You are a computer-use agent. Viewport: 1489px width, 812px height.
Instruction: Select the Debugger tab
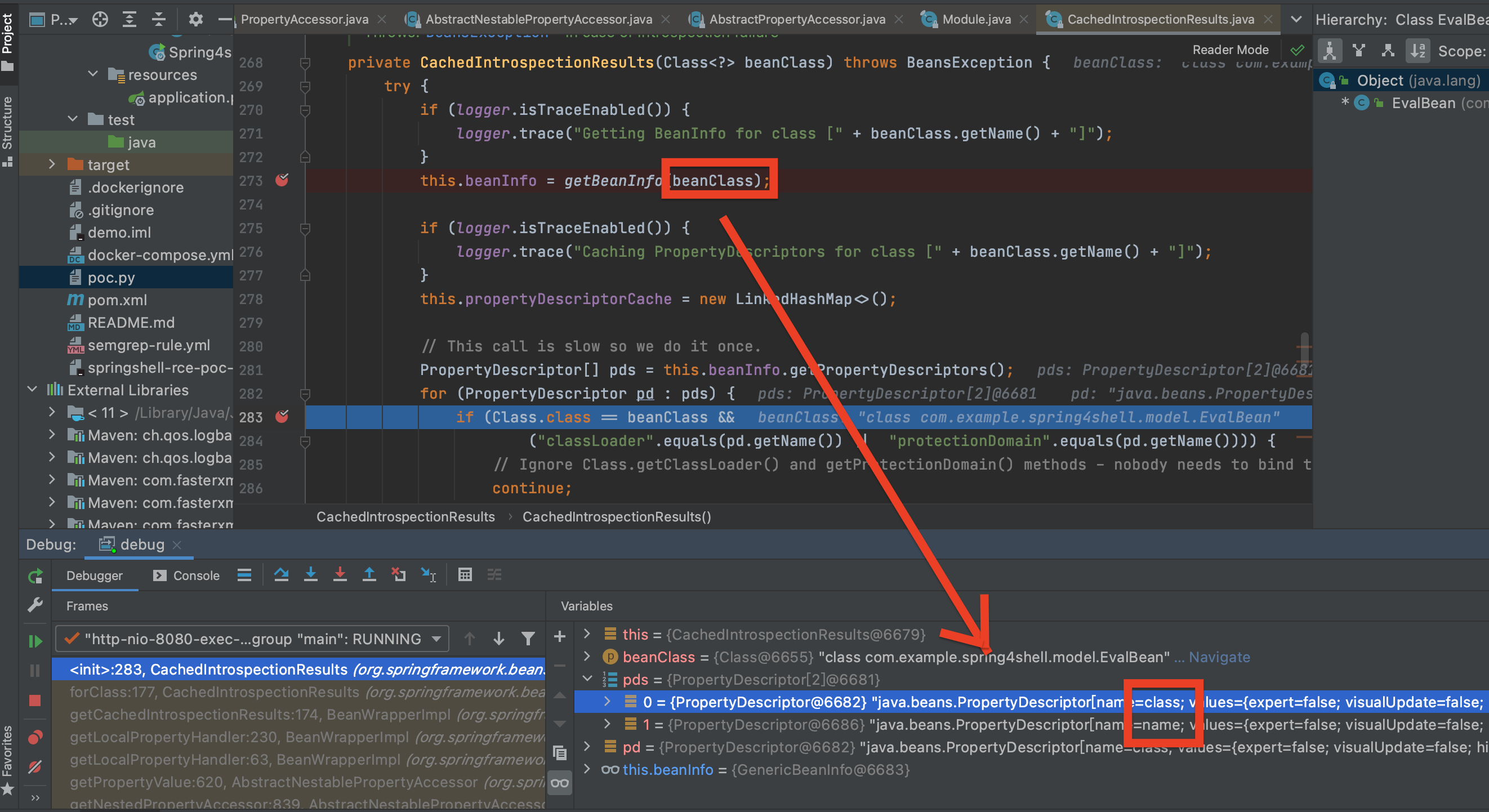coord(94,575)
